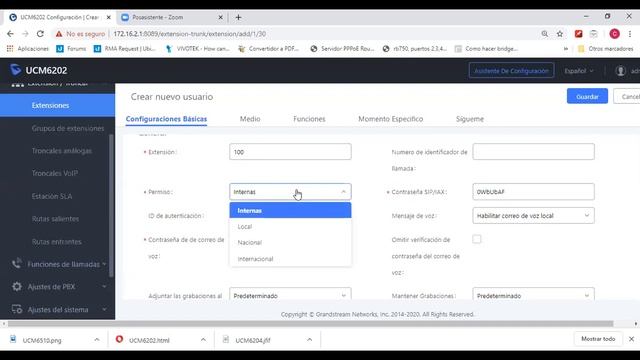640x360 pixels.
Task: Open UCM6510.png download options arrow
Action: coord(97,340)
